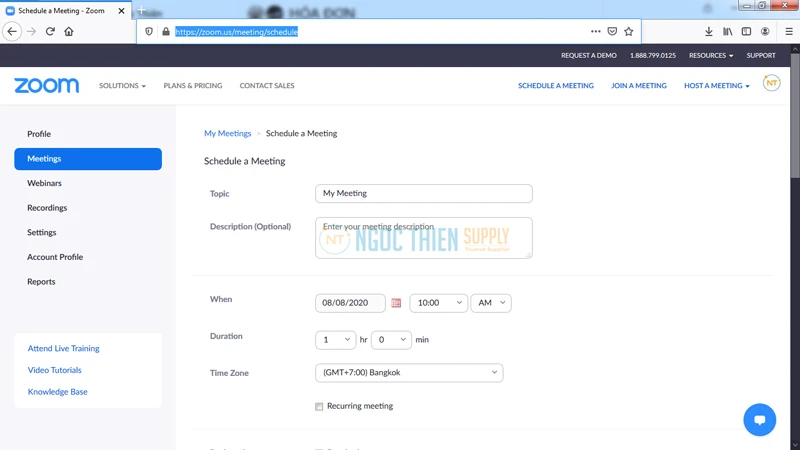800x450 pixels.
Task: Open the Solutions menu
Action: (122, 86)
